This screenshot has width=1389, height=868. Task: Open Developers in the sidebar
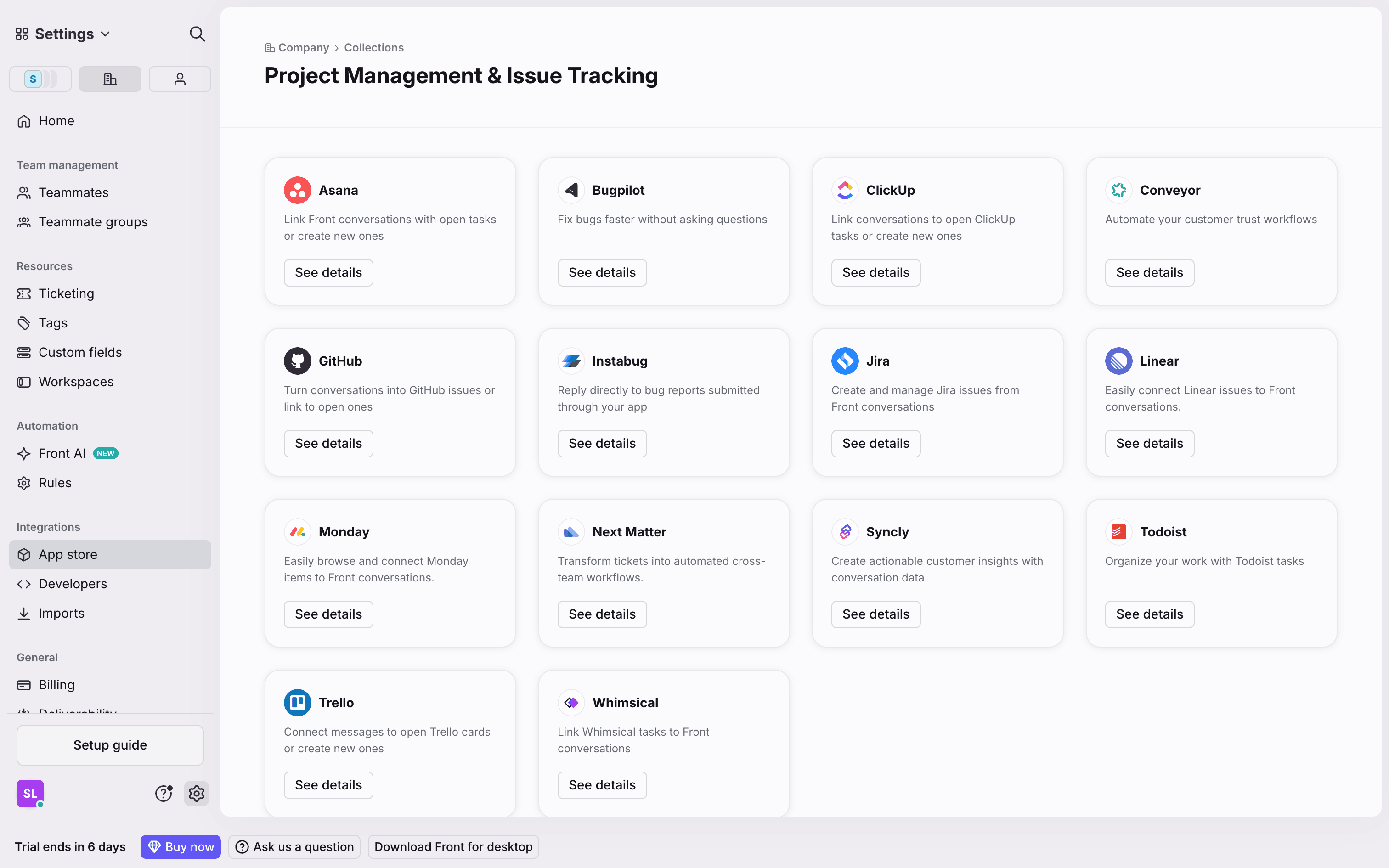click(73, 584)
